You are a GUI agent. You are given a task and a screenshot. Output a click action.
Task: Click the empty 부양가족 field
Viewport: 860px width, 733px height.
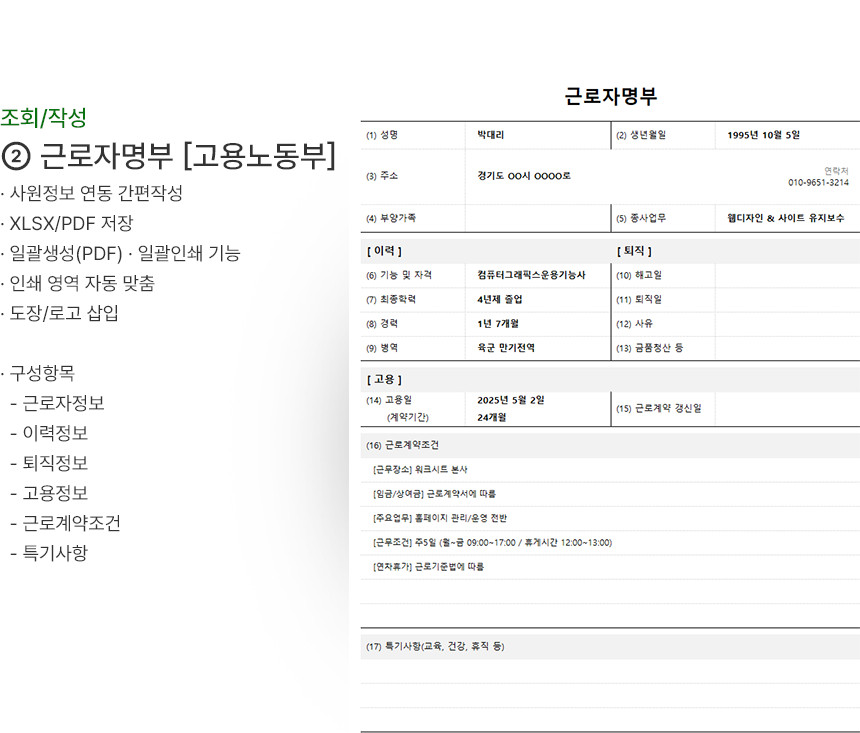pyautogui.click(x=537, y=218)
